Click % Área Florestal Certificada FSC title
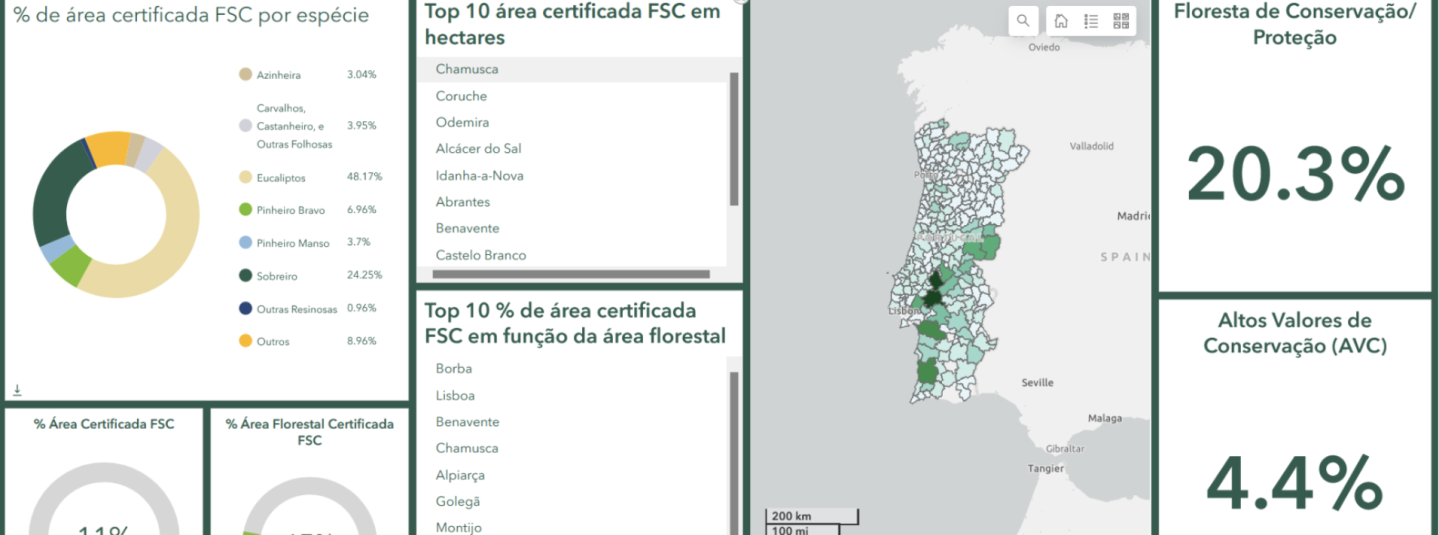The height and width of the screenshot is (535, 1439). pyautogui.click(x=310, y=432)
